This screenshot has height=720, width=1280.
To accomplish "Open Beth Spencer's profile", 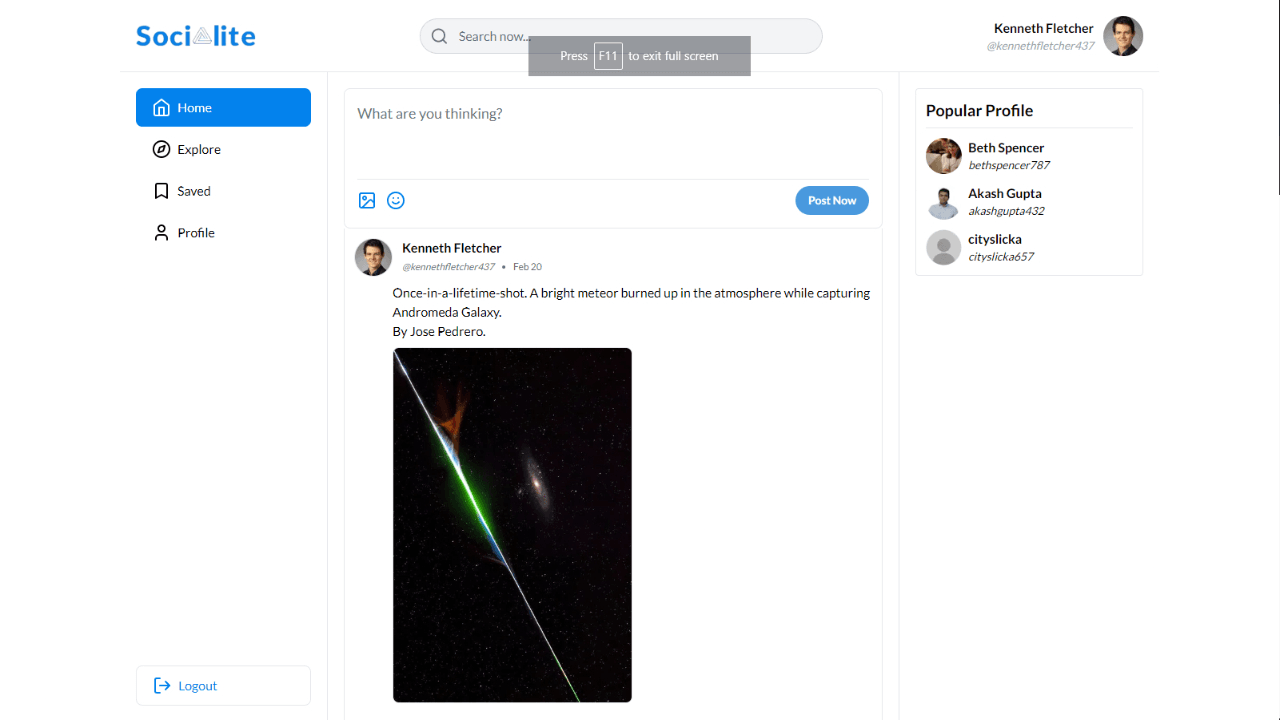I will (1005, 147).
